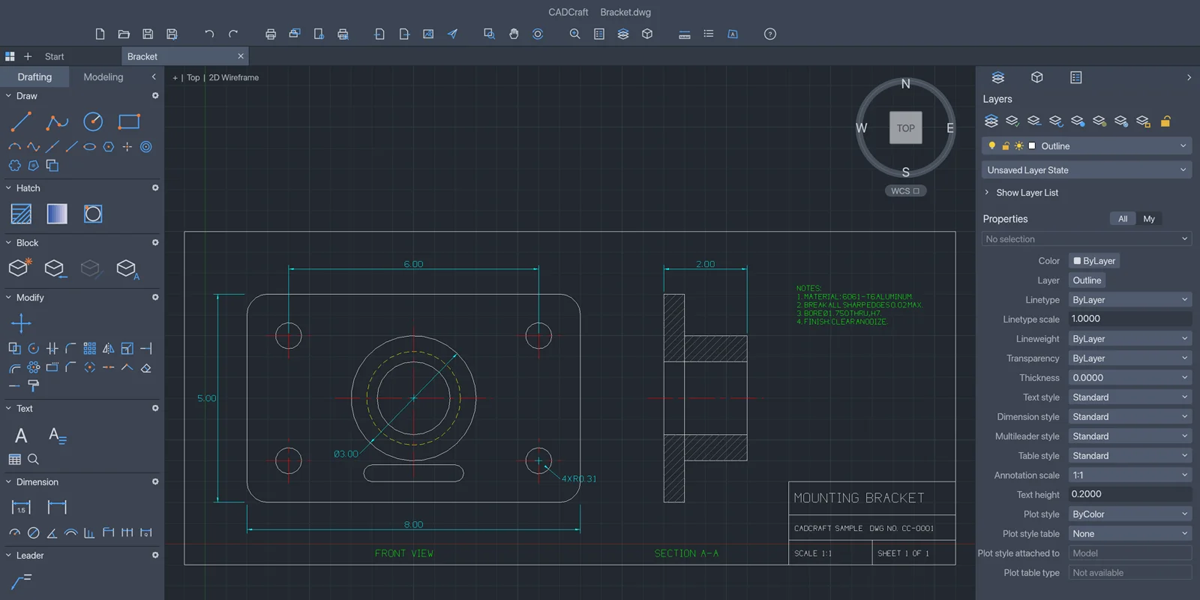Open the Linetype ByLayer dropdown
1200x600 pixels.
pos(1130,300)
